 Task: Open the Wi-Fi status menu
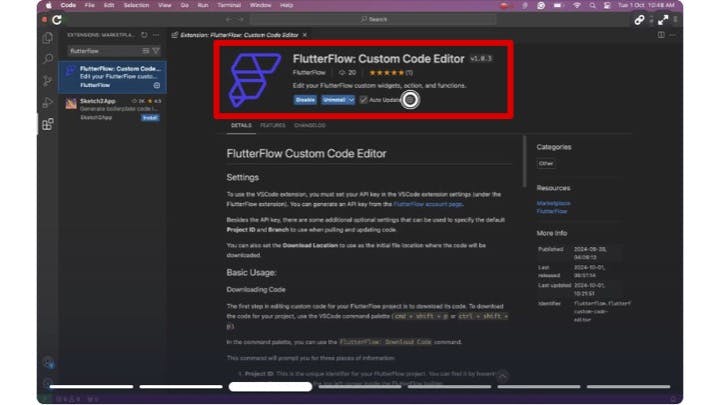point(577,6)
